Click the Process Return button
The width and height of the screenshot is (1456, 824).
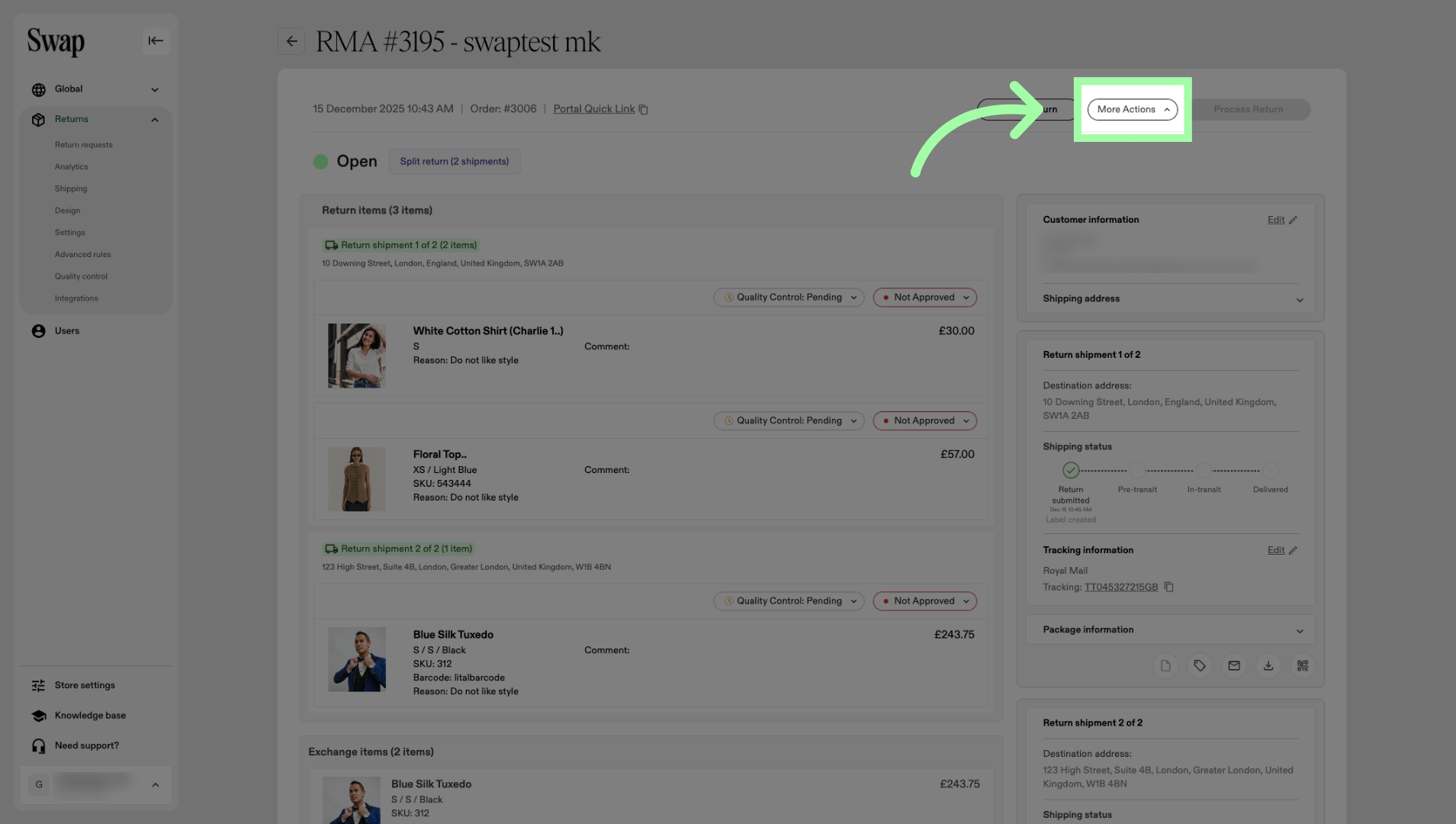pos(1249,110)
